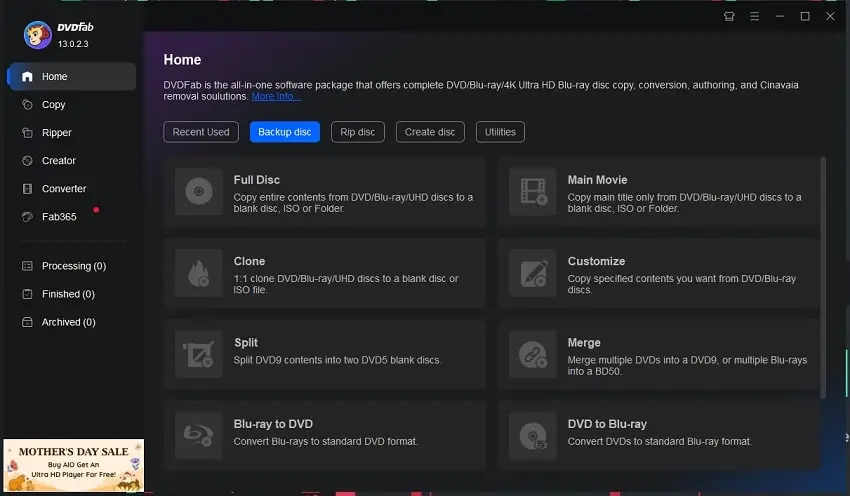Screen dimensions: 850x496
Task: Minimize the DVDFab window
Action: 780,16
